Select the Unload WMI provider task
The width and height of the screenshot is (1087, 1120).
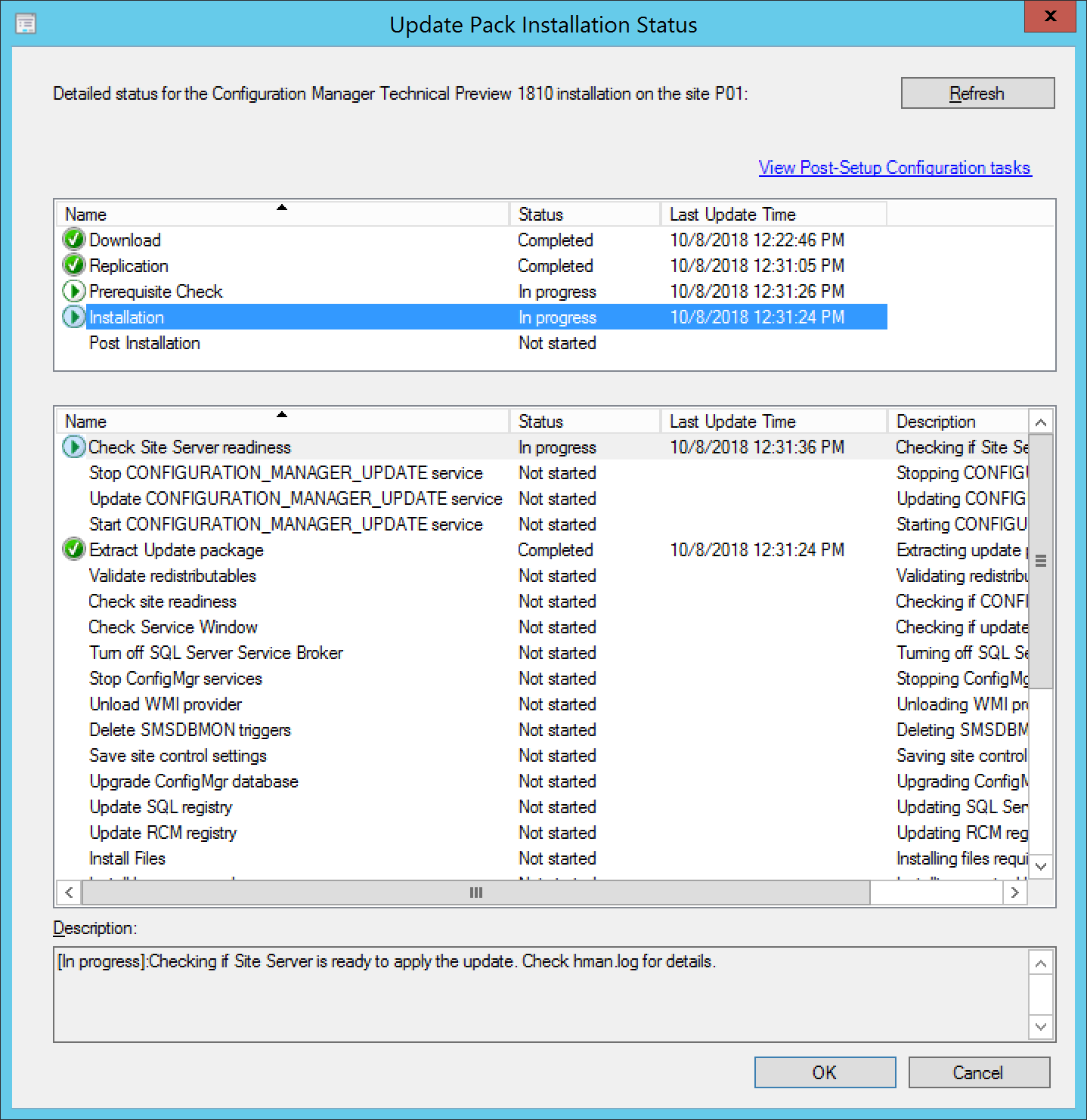[543, 704]
